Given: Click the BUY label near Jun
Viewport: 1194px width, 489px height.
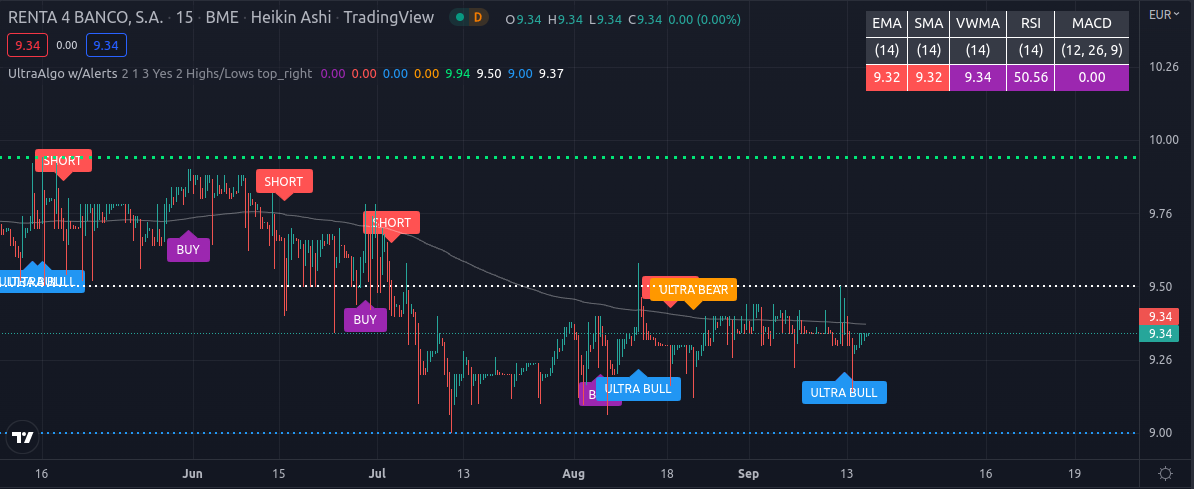Looking at the screenshot, I should point(188,248).
